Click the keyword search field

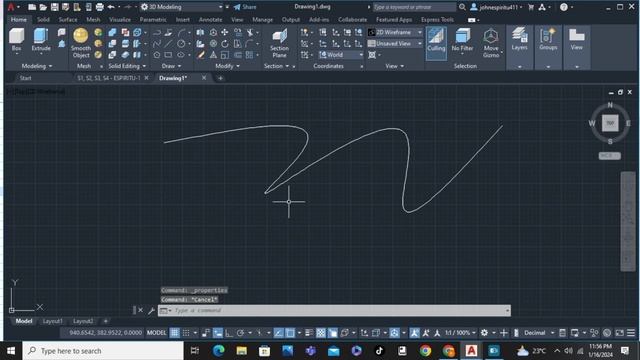(414, 7)
